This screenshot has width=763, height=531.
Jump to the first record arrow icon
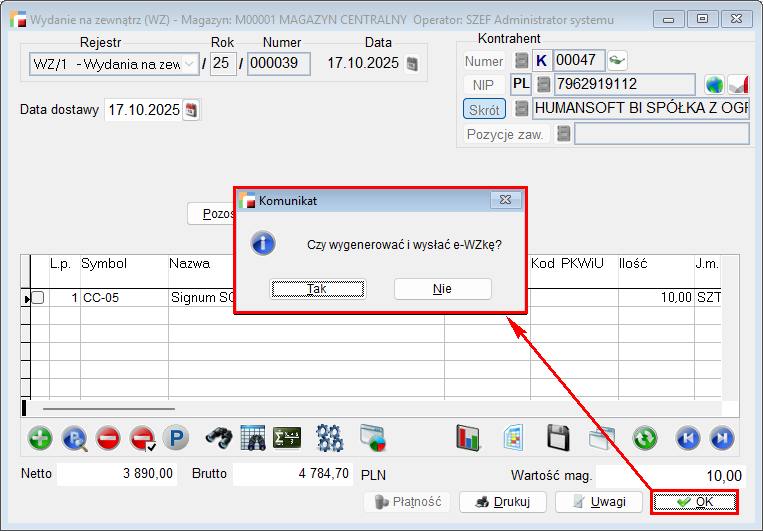tap(687, 437)
